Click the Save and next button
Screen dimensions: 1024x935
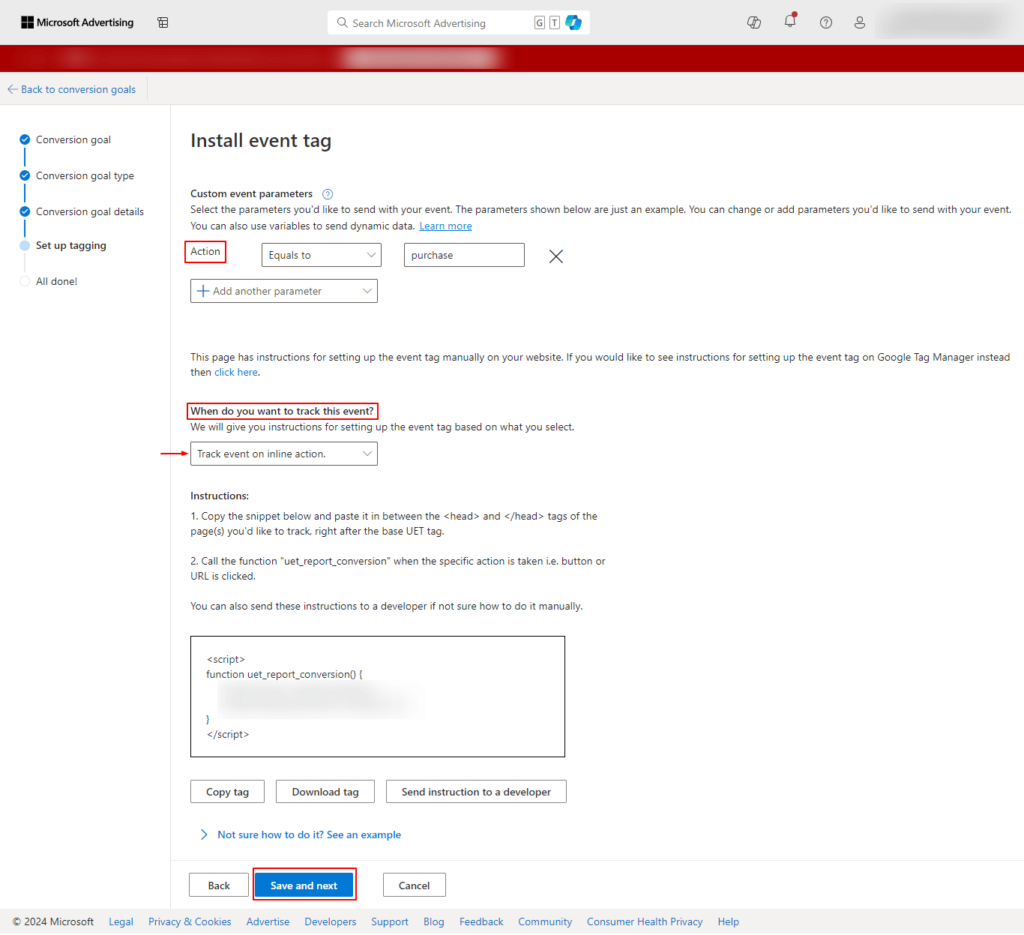pos(304,885)
